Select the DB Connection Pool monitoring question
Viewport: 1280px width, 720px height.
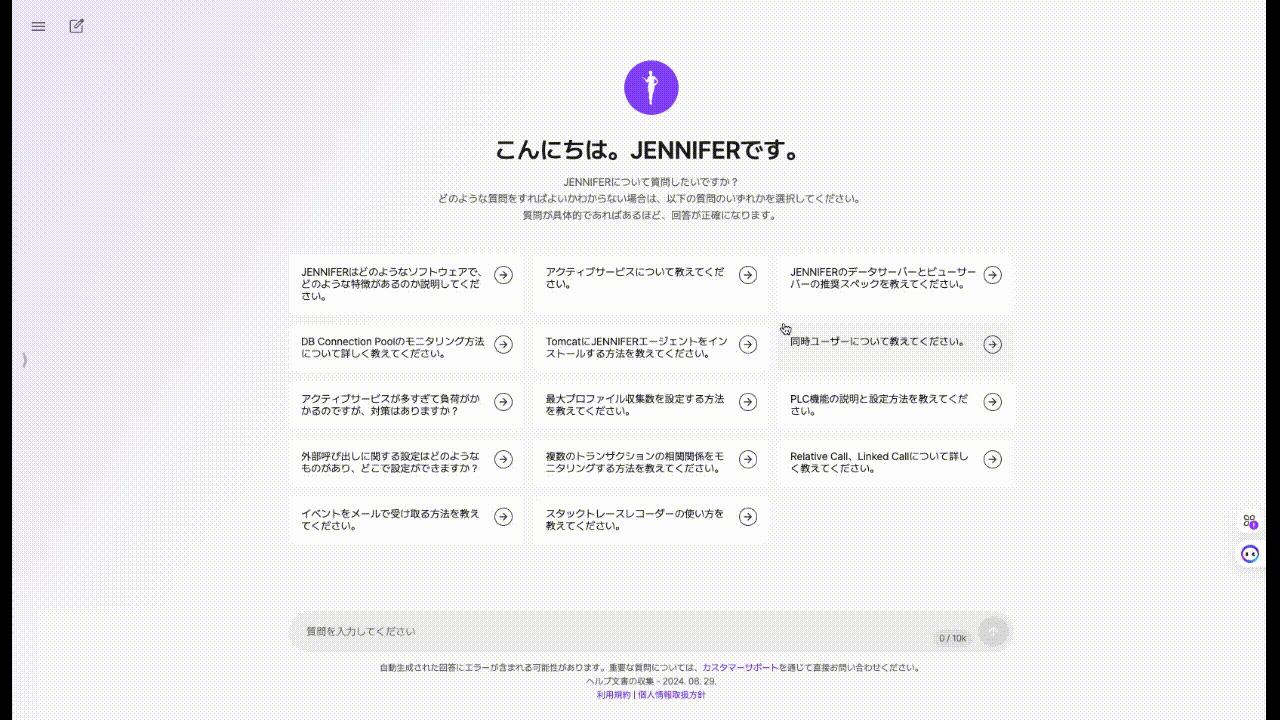click(x=392, y=347)
